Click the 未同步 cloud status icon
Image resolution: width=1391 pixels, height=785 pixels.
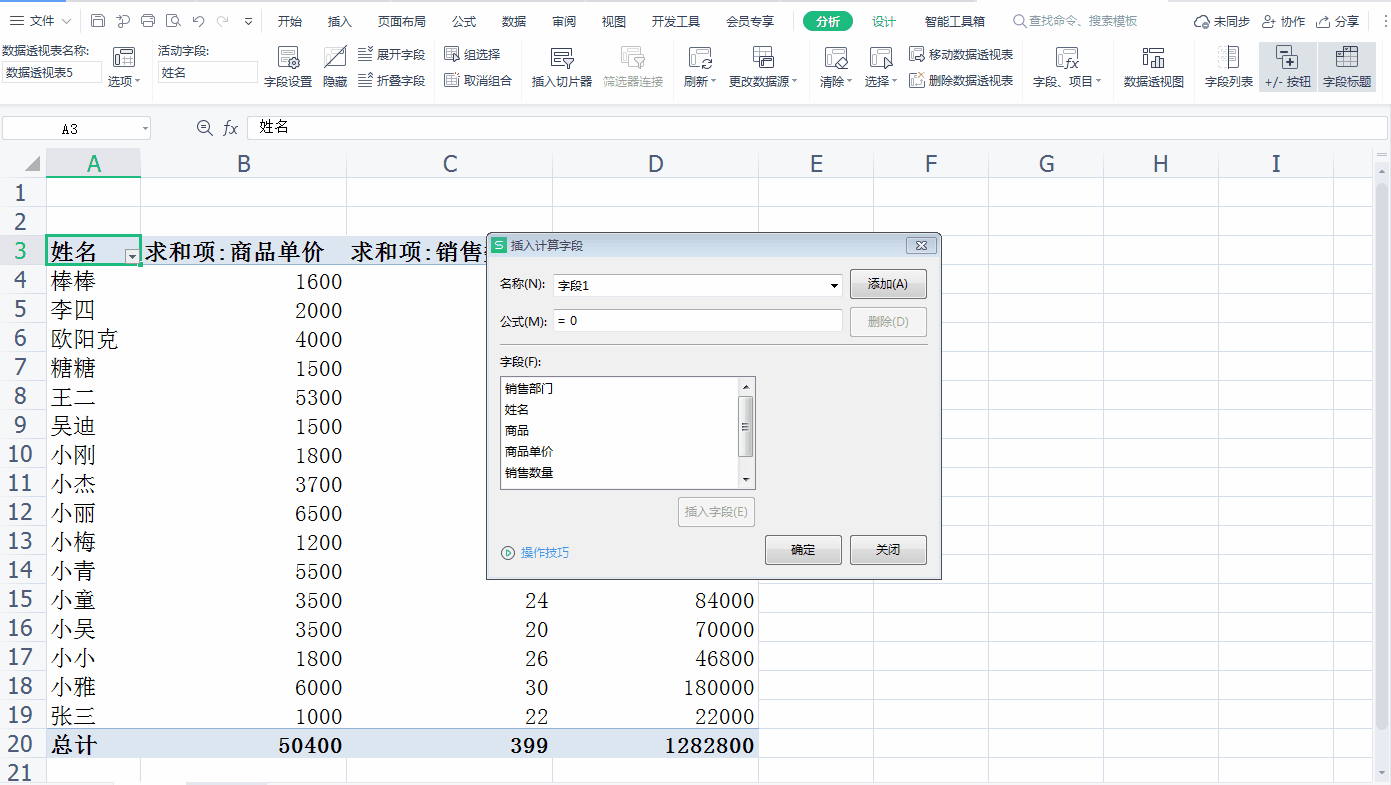[x=1221, y=21]
